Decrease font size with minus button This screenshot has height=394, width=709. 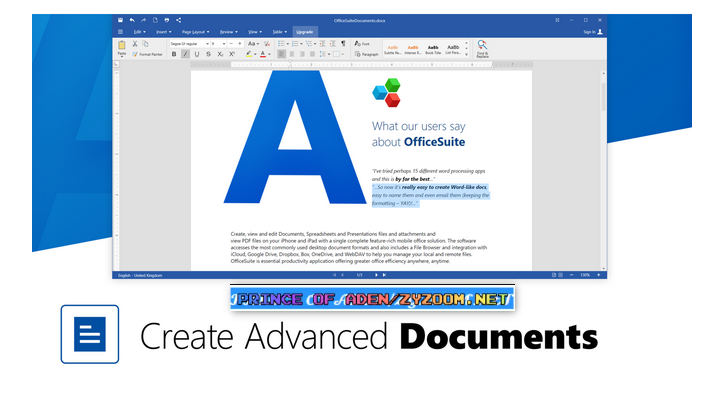coord(231,44)
